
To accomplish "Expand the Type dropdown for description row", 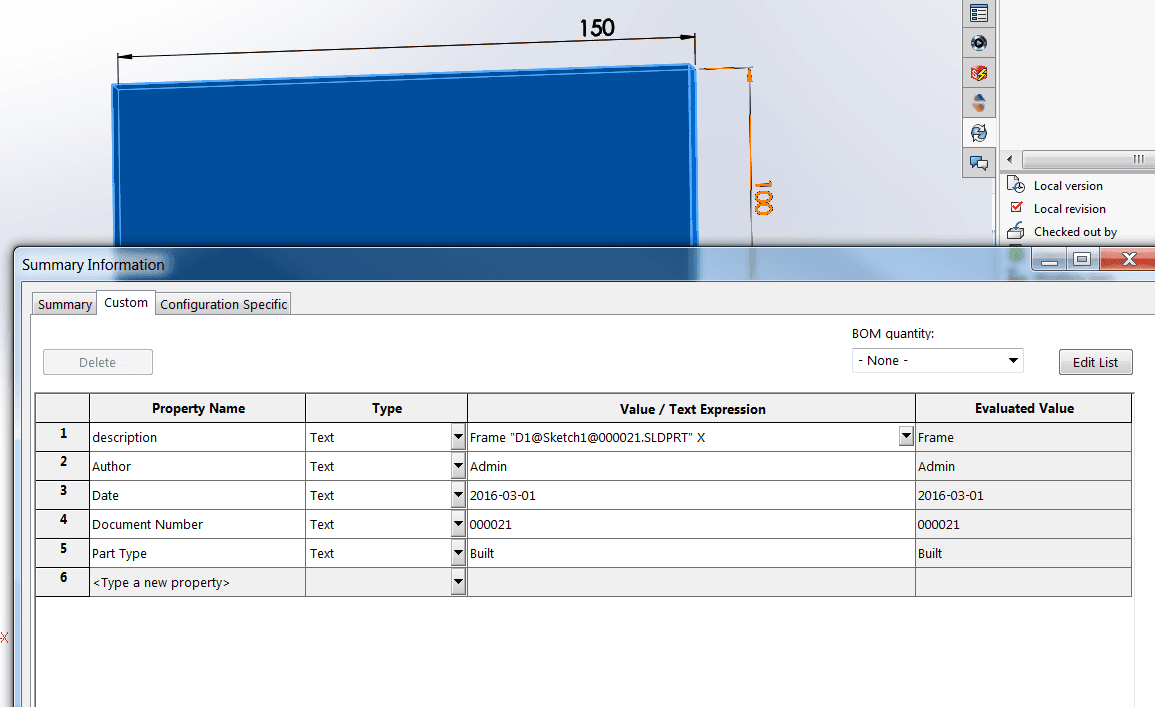I will pyautogui.click(x=458, y=437).
